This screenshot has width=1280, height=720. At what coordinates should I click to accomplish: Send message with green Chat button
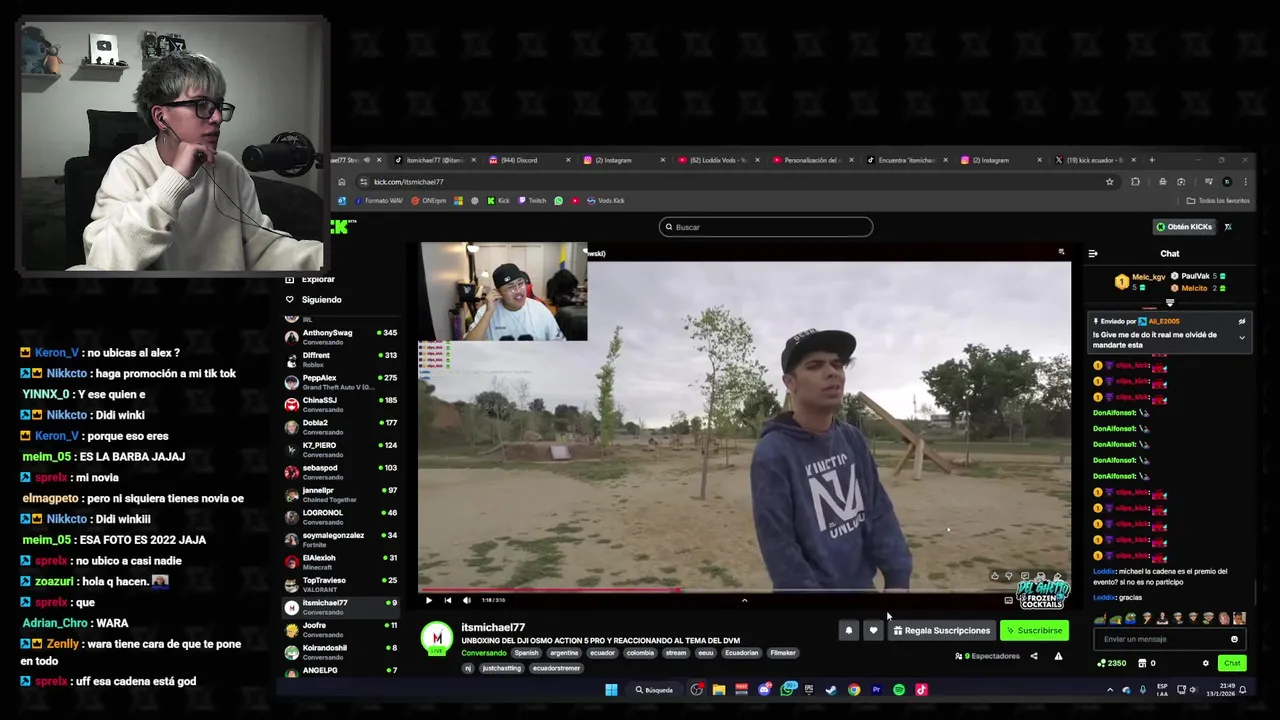coord(1232,663)
